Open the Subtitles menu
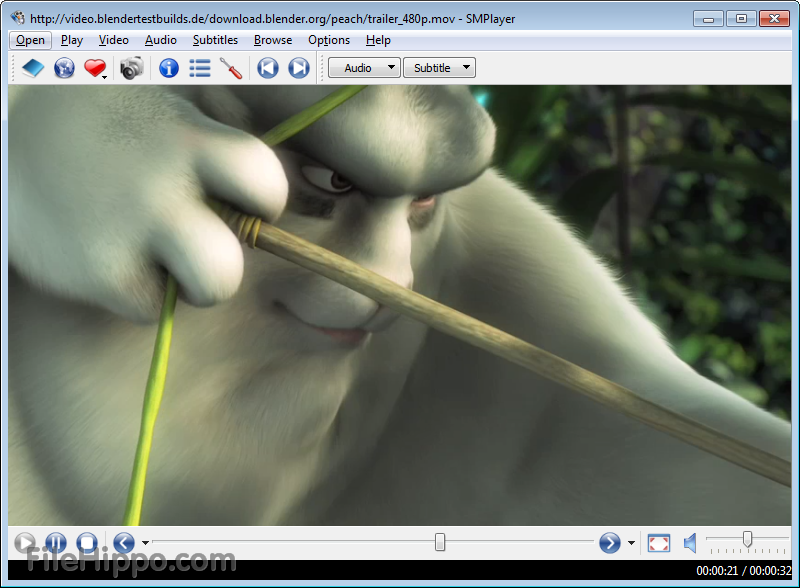800x588 pixels. 215,40
